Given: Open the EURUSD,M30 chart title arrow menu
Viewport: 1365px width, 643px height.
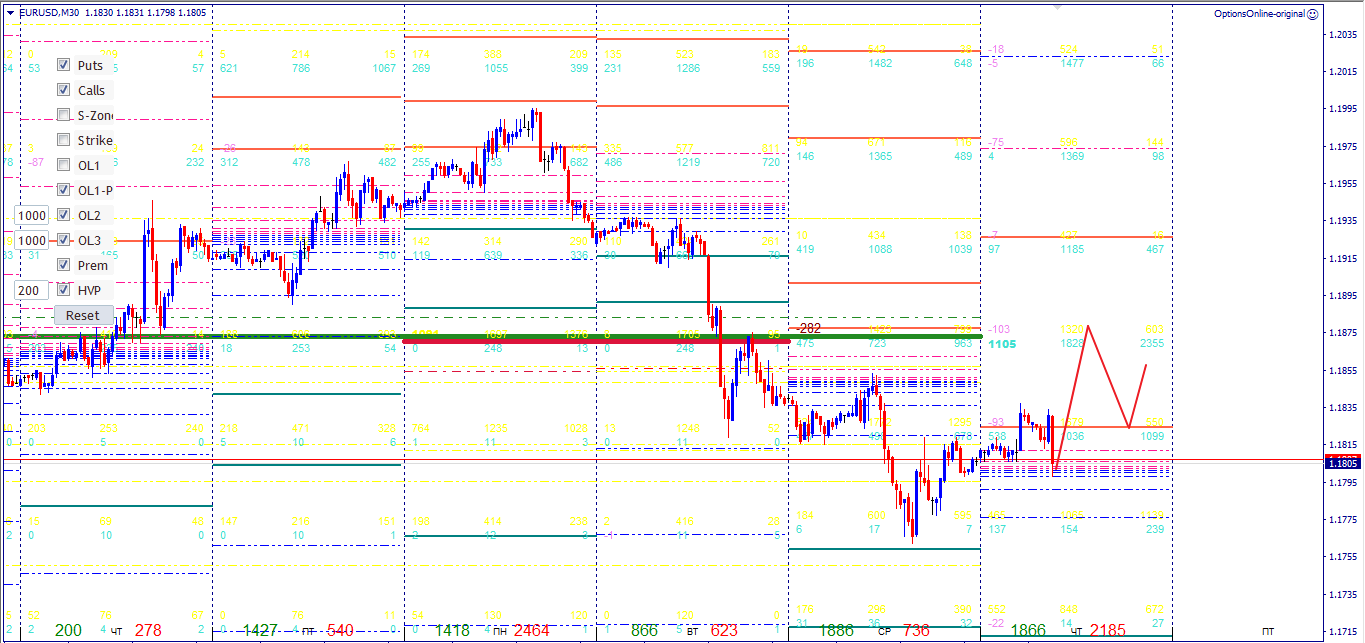Looking at the screenshot, I should pos(10,12).
